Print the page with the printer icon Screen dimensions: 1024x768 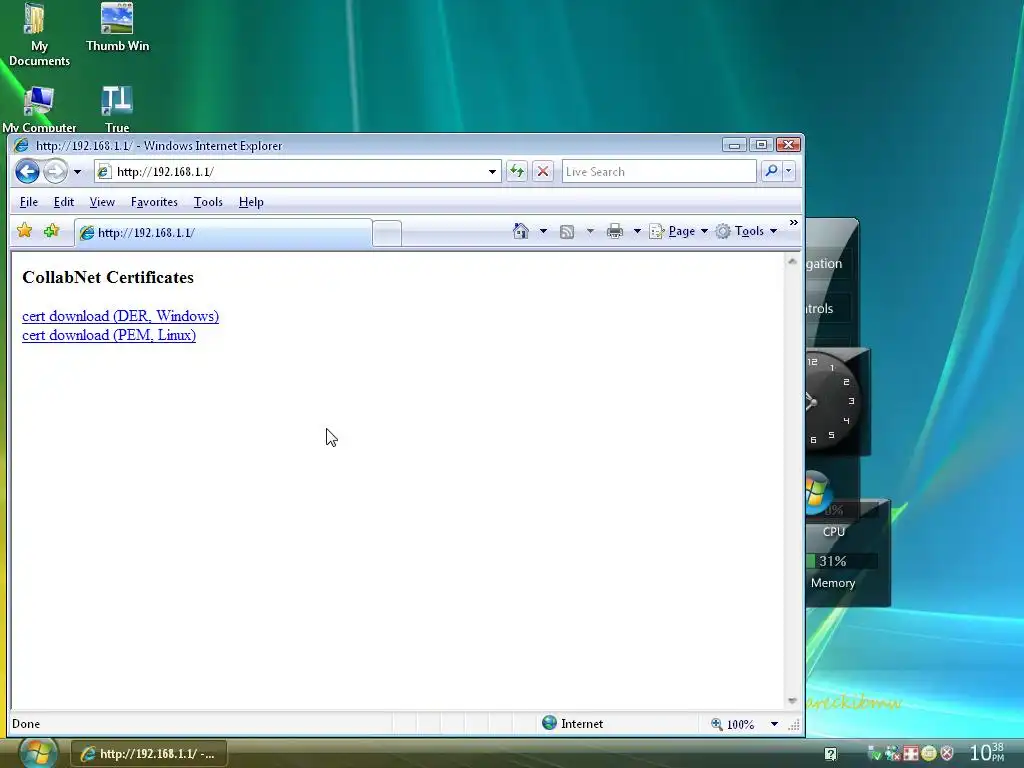615,231
